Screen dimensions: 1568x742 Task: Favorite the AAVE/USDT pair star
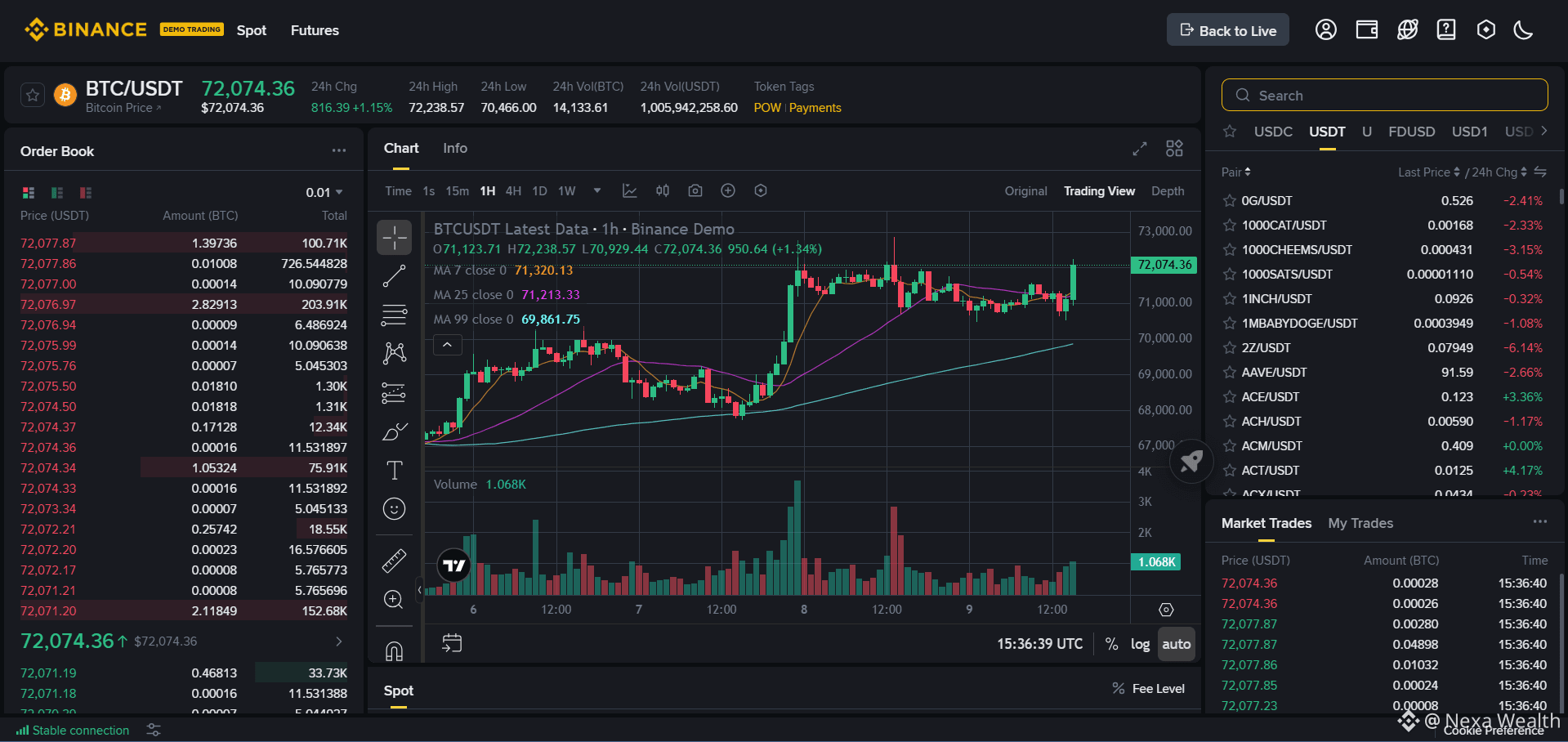pyautogui.click(x=1229, y=373)
